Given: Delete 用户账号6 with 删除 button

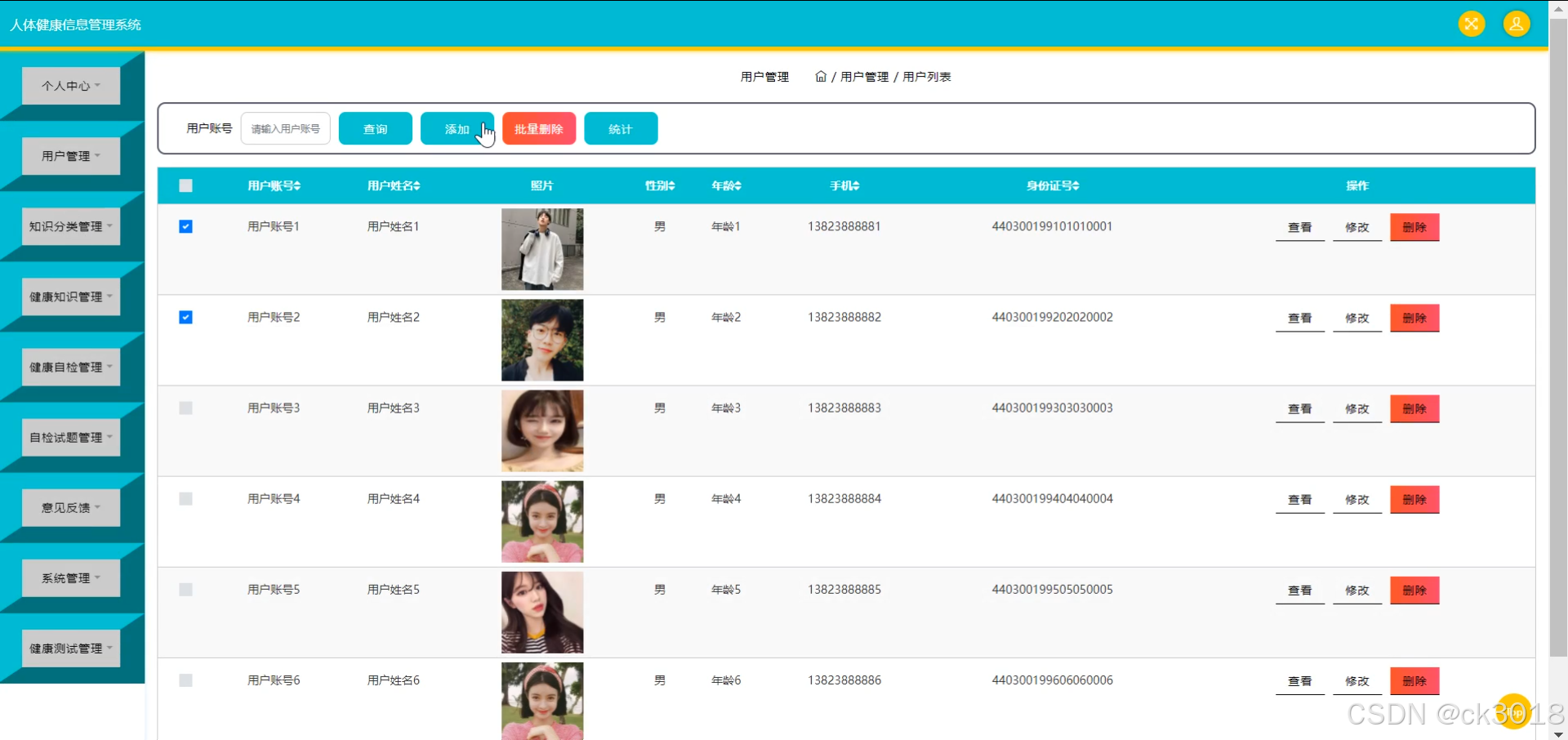Looking at the screenshot, I should tap(1414, 680).
